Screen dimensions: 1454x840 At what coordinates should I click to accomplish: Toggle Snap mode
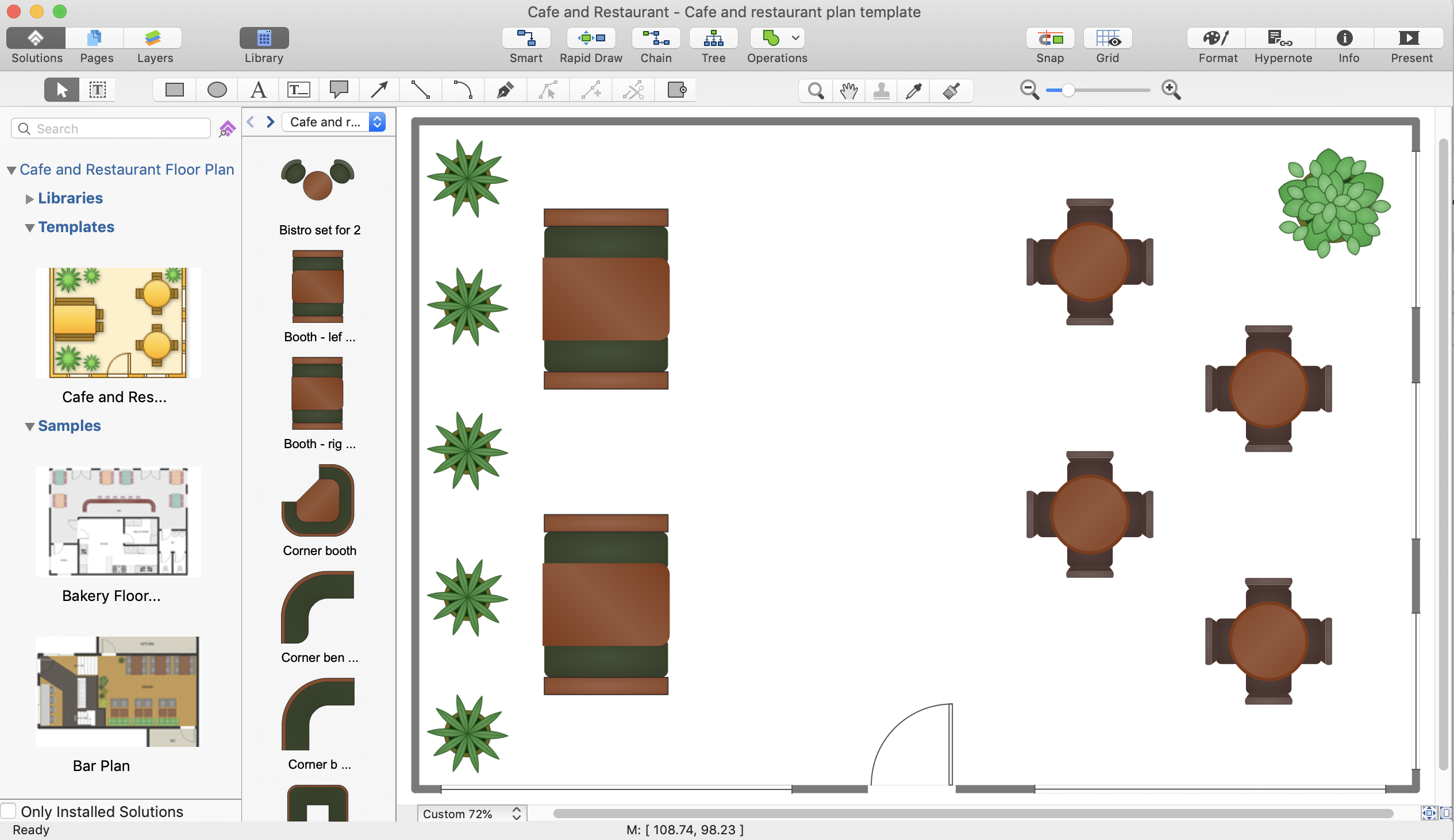[1049, 38]
